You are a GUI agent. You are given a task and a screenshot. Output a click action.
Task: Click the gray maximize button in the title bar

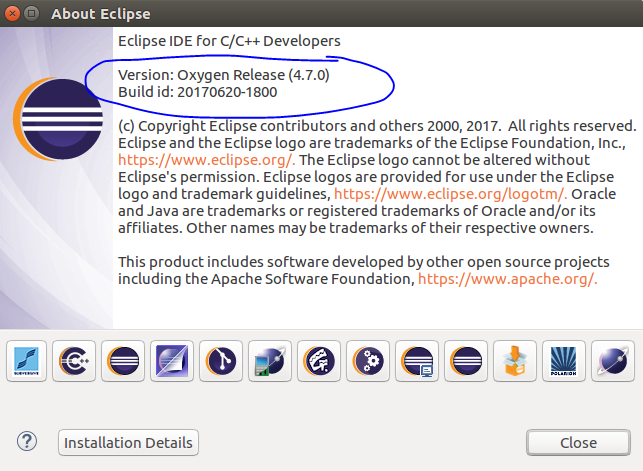(x=31, y=14)
